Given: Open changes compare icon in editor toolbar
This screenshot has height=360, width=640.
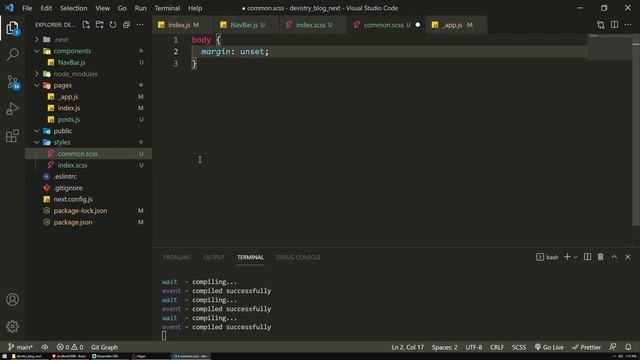Looking at the screenshot, I should click(x=600, y=25).
